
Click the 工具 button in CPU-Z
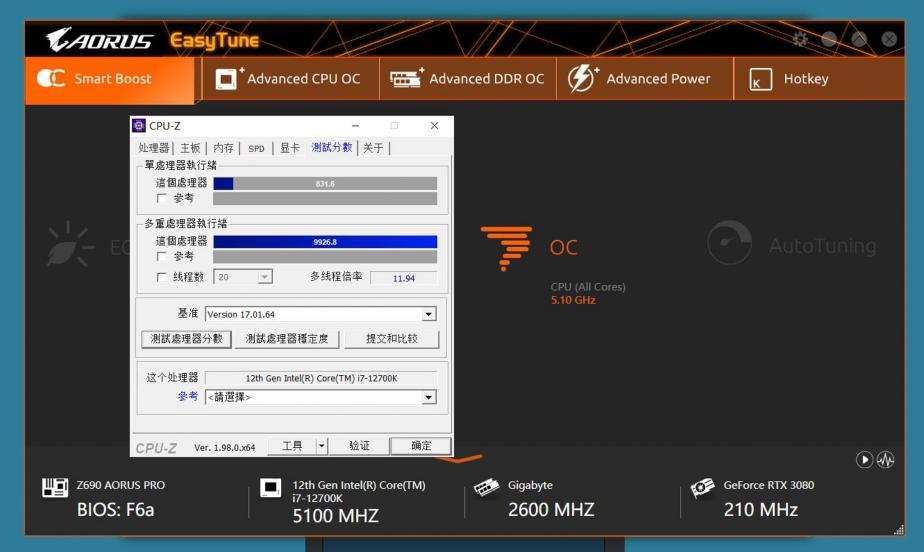point(292,446)
